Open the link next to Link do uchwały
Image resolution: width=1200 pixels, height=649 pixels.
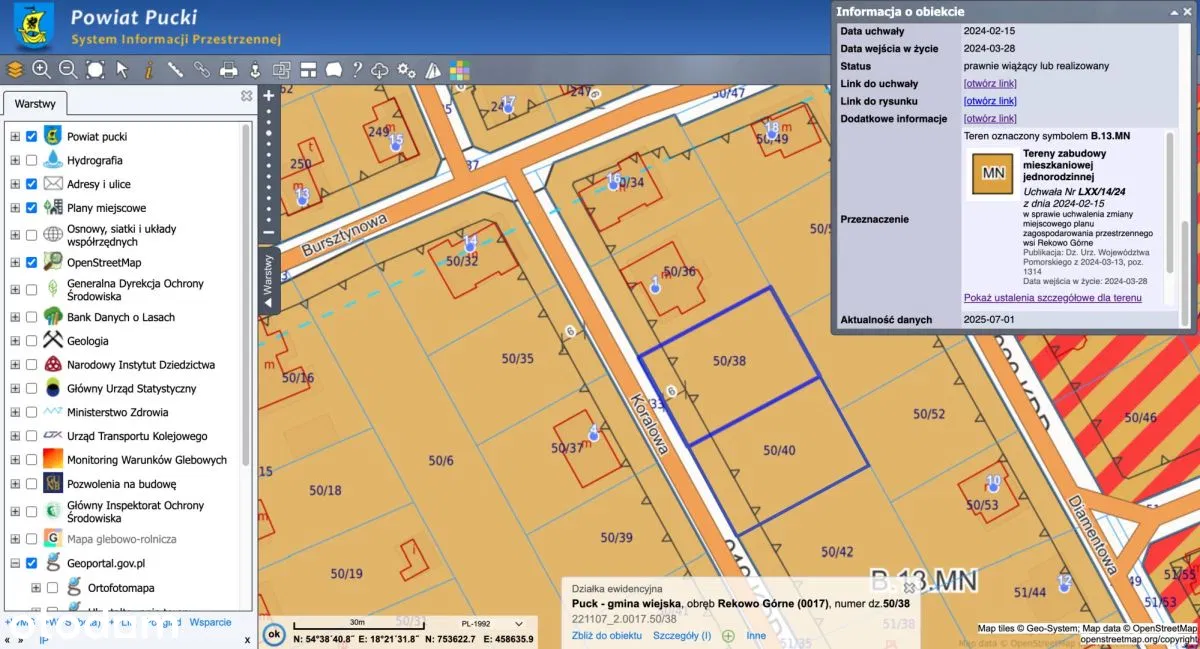(x=989, y=84)
